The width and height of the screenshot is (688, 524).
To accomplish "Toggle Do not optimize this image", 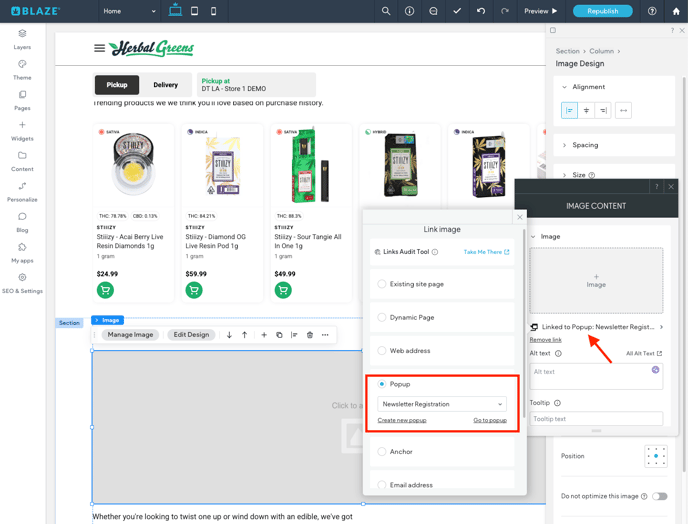I will [660, 496].
